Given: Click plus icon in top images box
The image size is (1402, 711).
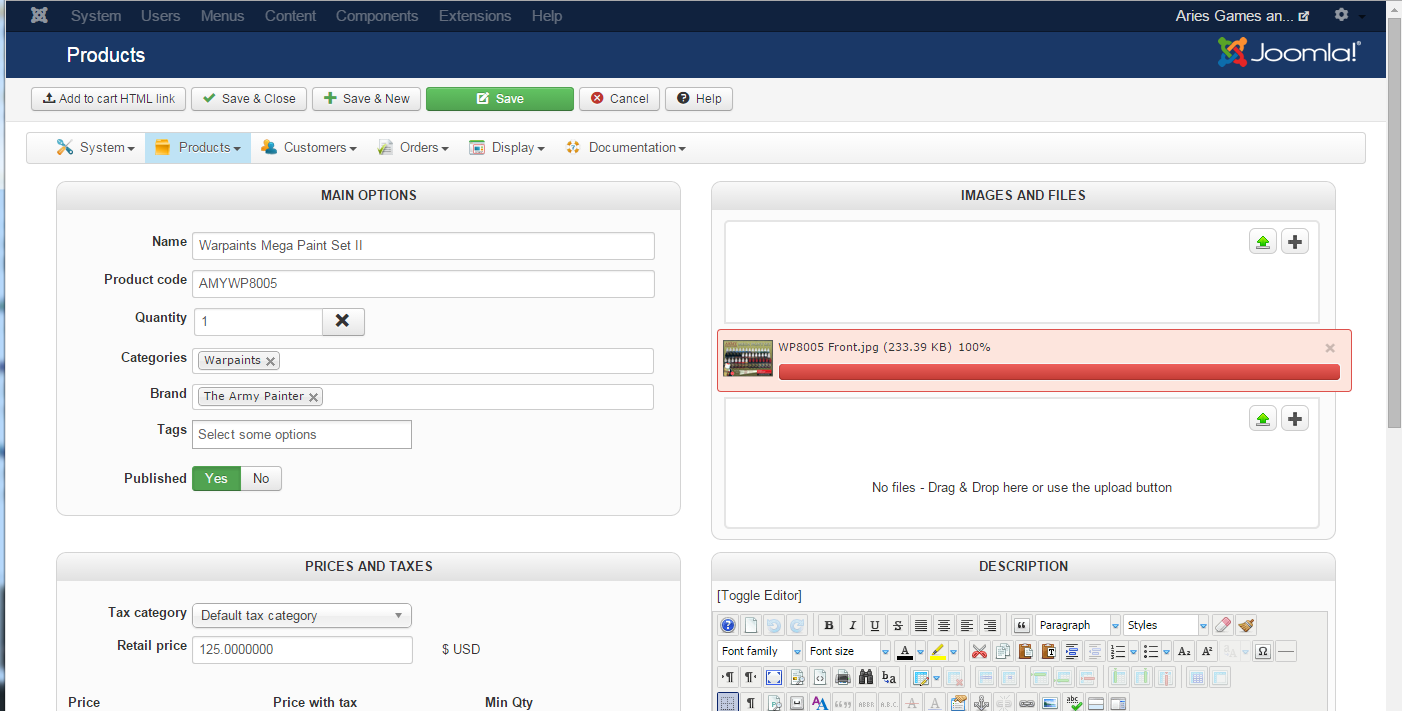Looking at the screenshot, I should (x=1295, y=242).
